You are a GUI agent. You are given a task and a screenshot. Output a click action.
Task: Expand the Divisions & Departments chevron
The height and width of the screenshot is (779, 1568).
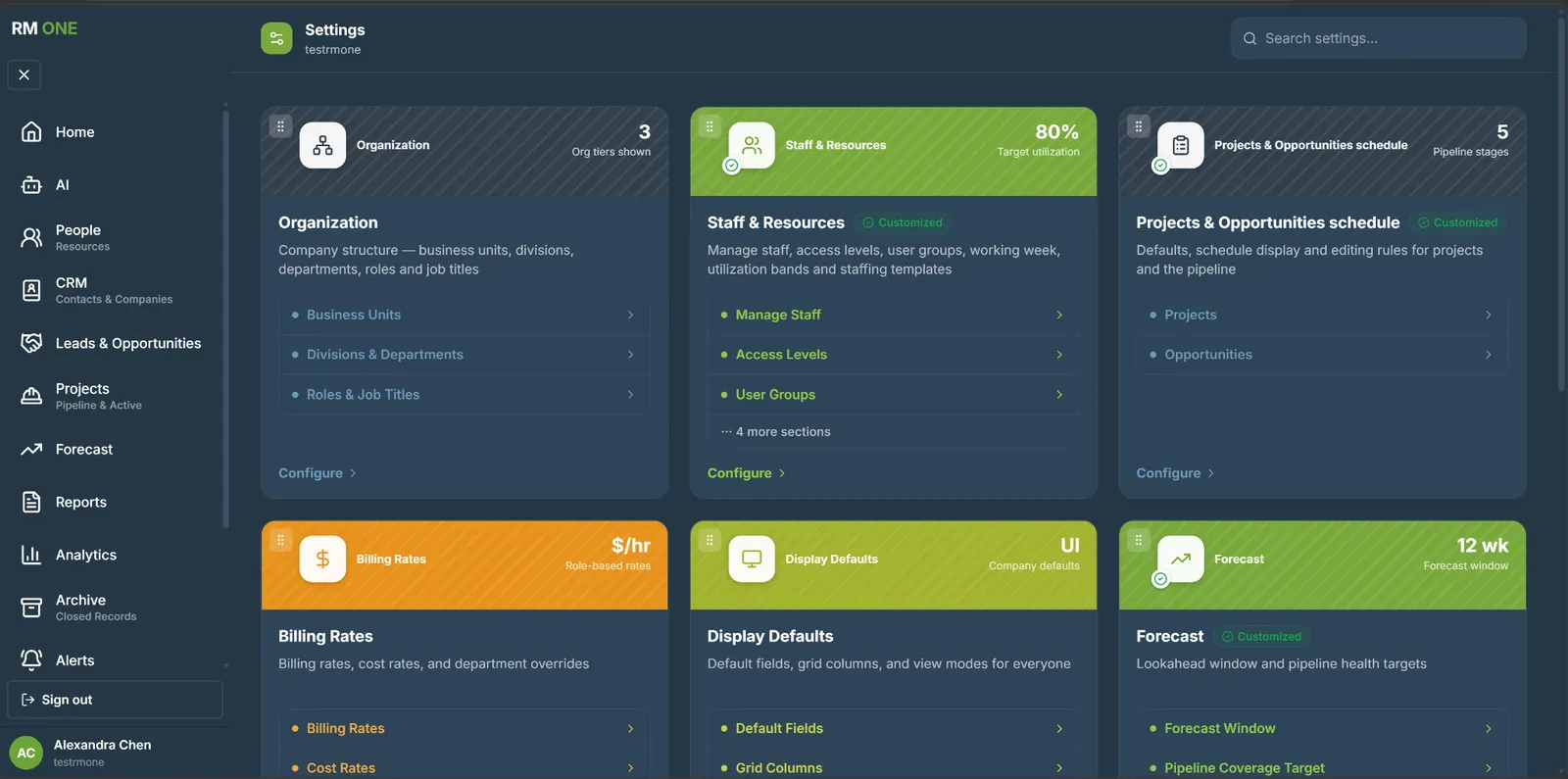pos(630,355)
